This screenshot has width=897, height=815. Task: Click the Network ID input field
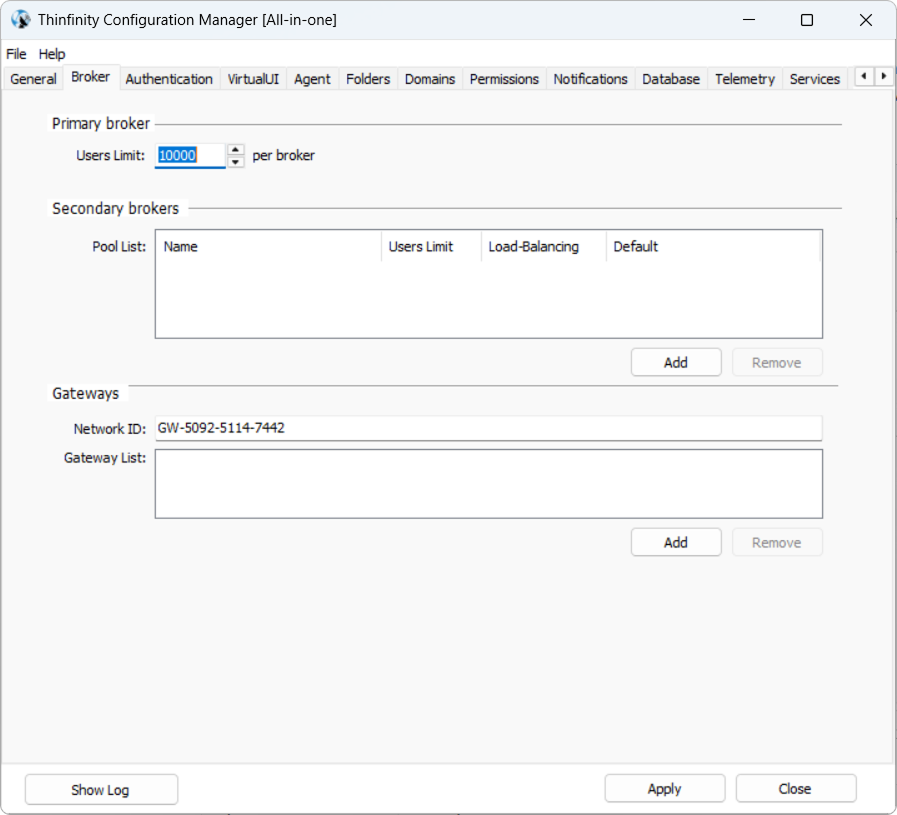point(488,428)
